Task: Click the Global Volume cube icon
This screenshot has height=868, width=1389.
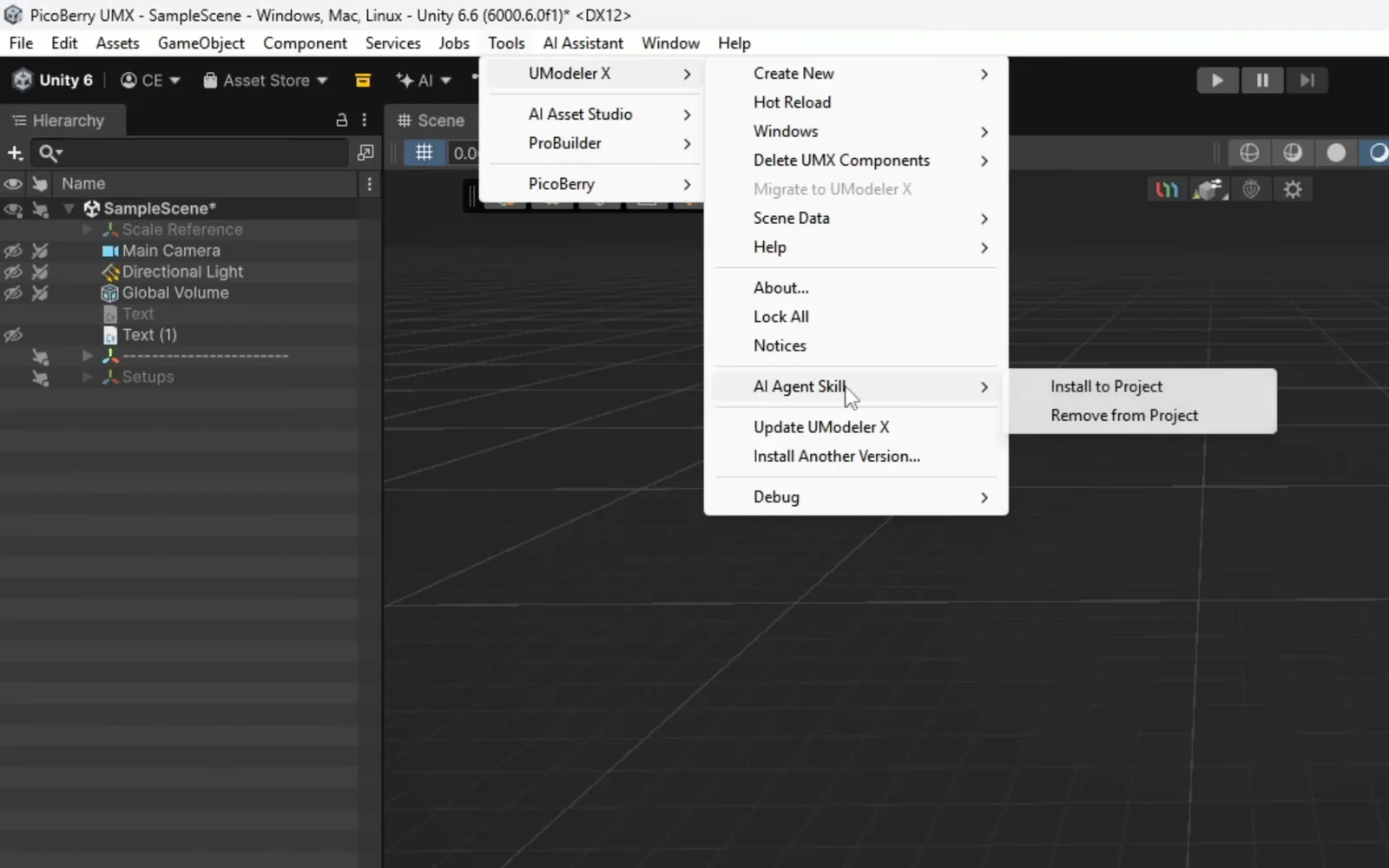Action: tap(110, 293)
